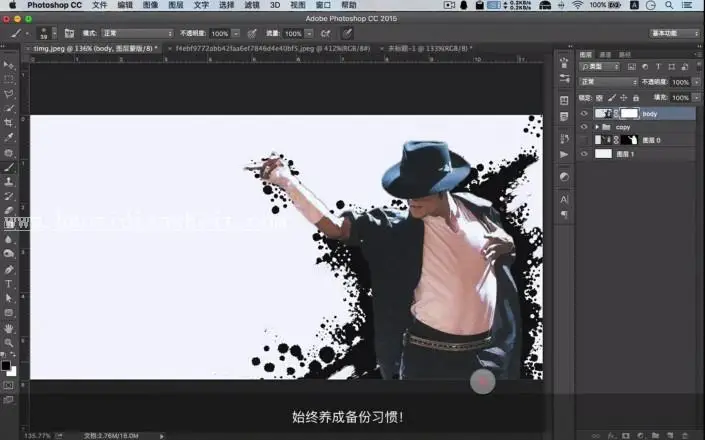Open the brush panel toggle icon
The image size is (705, 440).
pyautogui.click(x=69, y=33)
